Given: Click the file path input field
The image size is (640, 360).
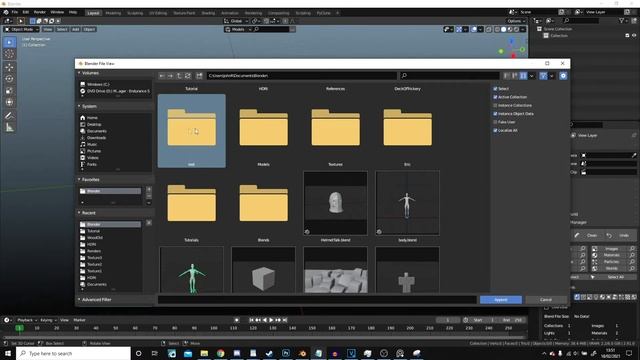Looking at the screenshot, I should point(302,76).
